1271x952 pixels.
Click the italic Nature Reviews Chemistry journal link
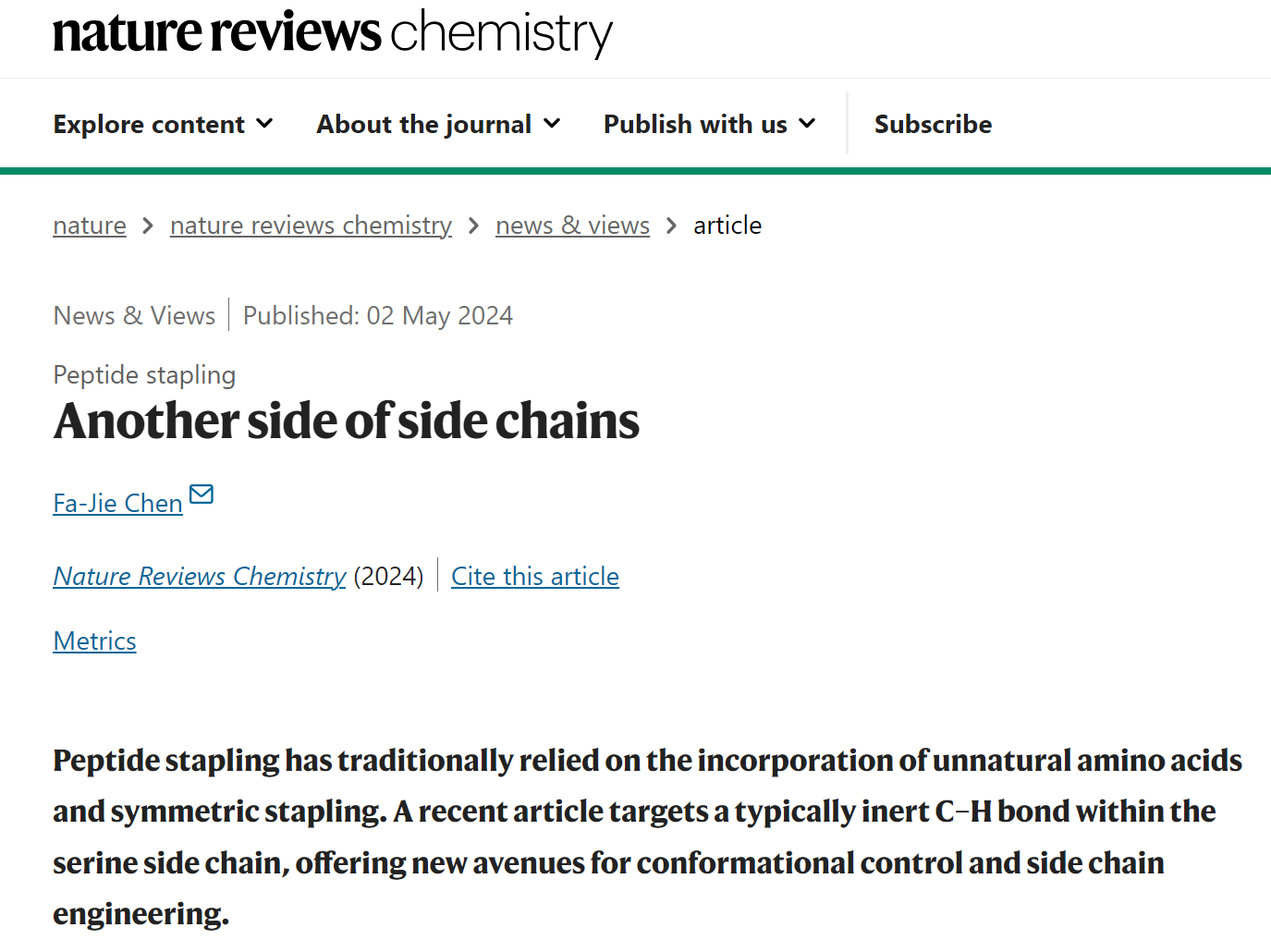(x=200, y=577)
